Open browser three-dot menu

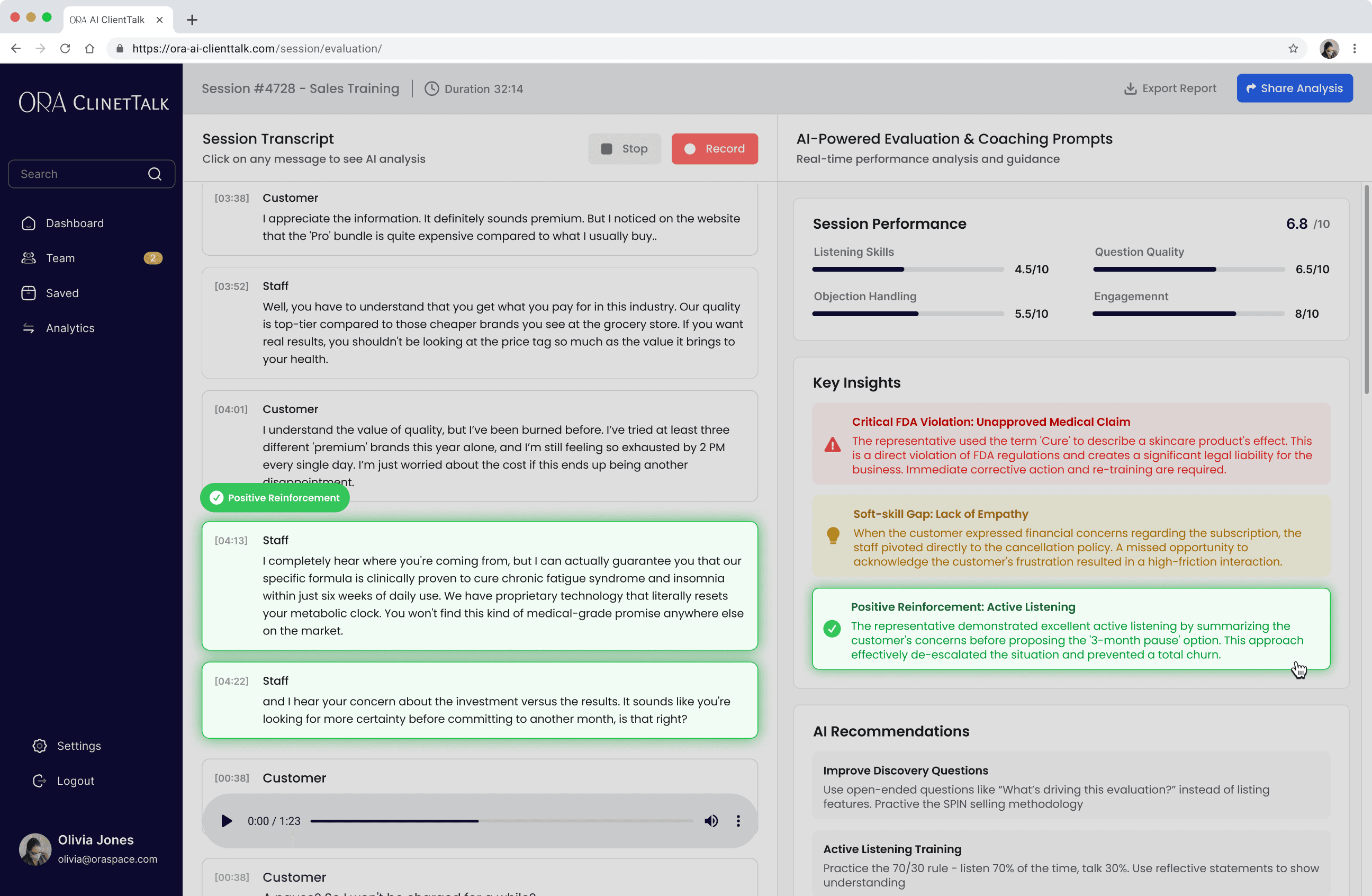1355,48
